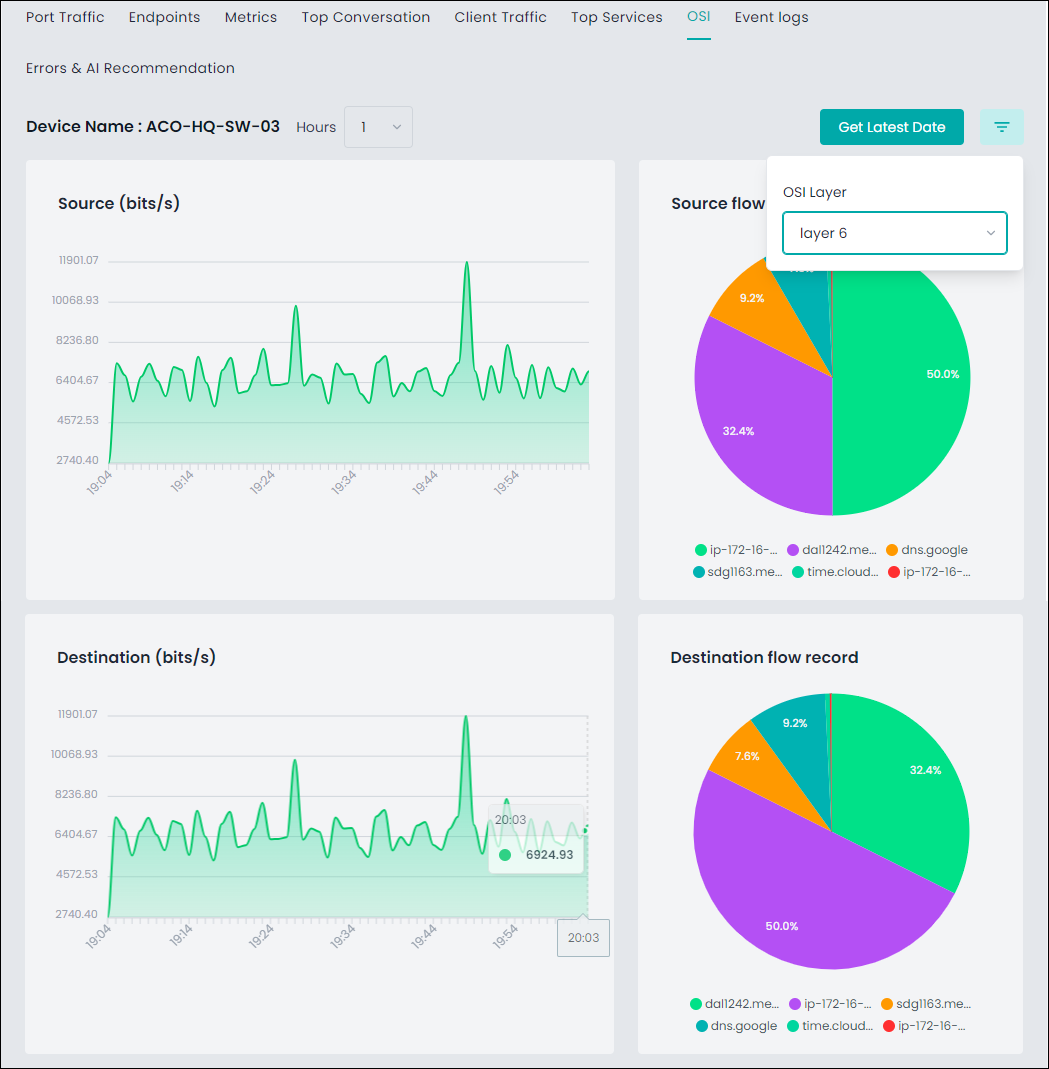Viewport: 1049px width, 1069px height.
Task: Click the highest peak in Source chart
Action: (x=467, y=262)
